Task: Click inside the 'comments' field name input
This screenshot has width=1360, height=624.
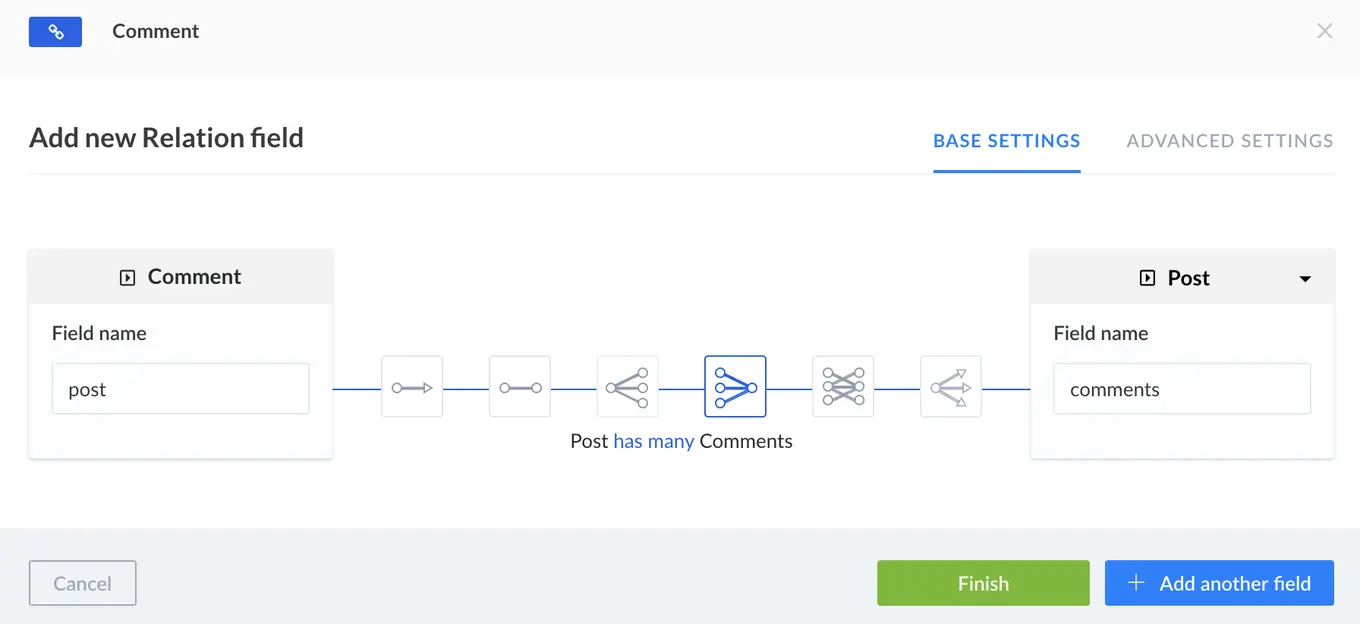Action: click(1181, 389)
